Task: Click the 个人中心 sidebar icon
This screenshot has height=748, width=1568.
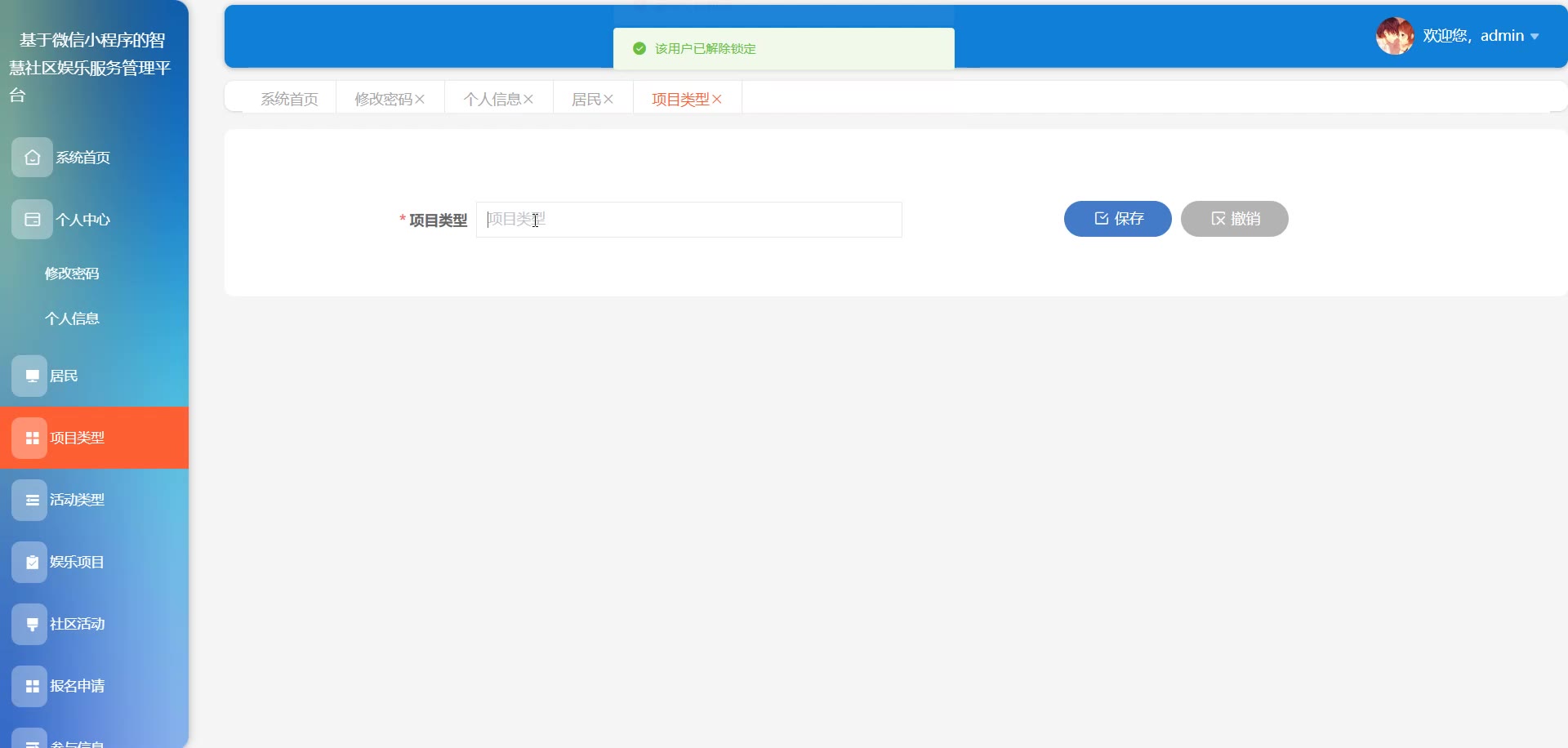Action: (x=32, y=220)
